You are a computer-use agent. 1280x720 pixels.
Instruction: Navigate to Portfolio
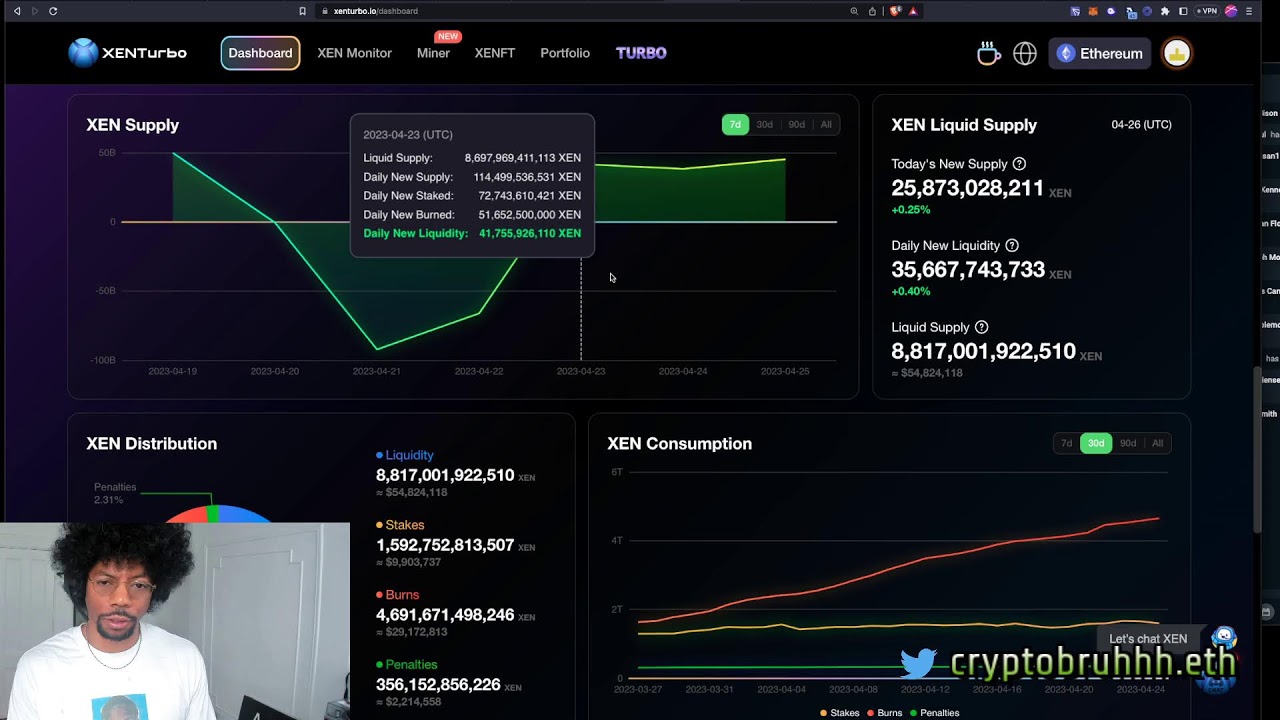click(x=565, y=53)
